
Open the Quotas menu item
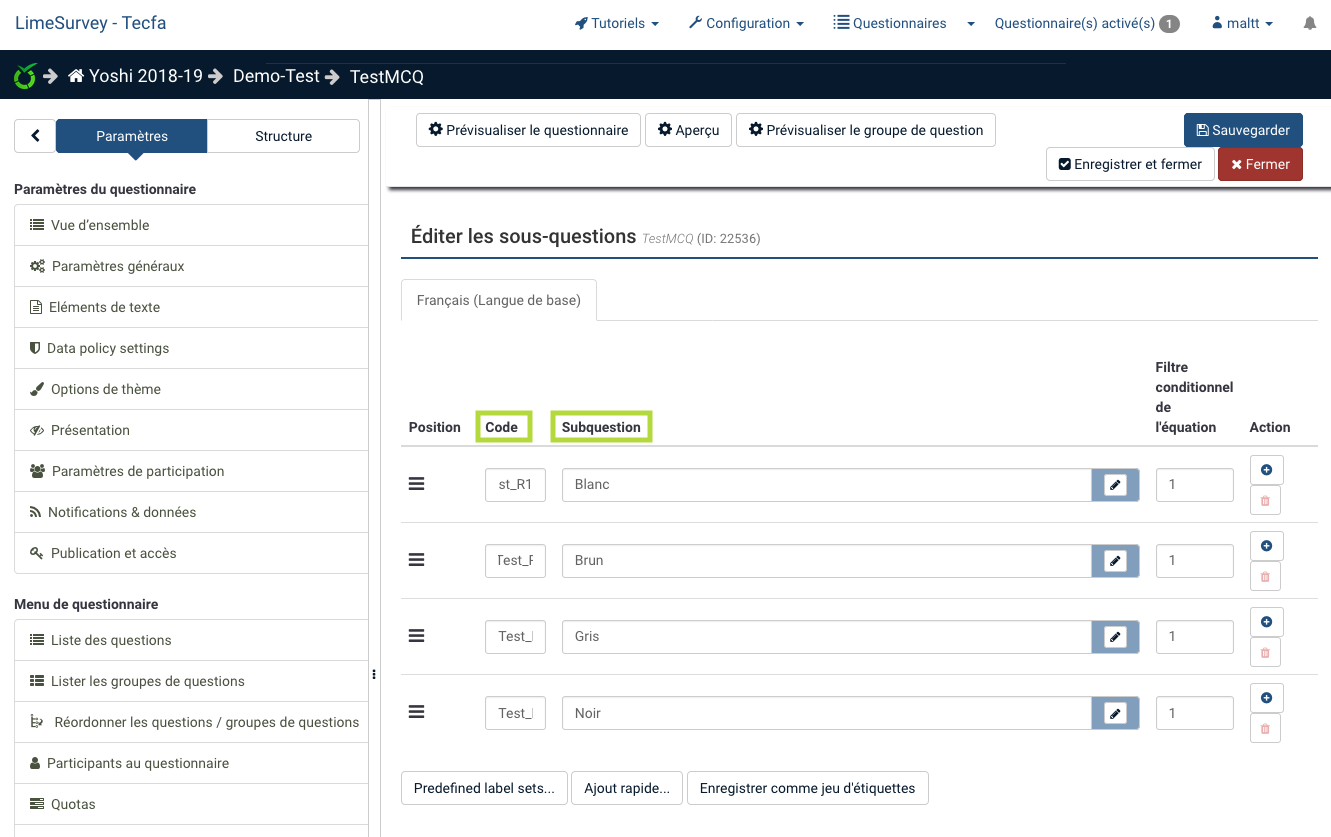191,804
